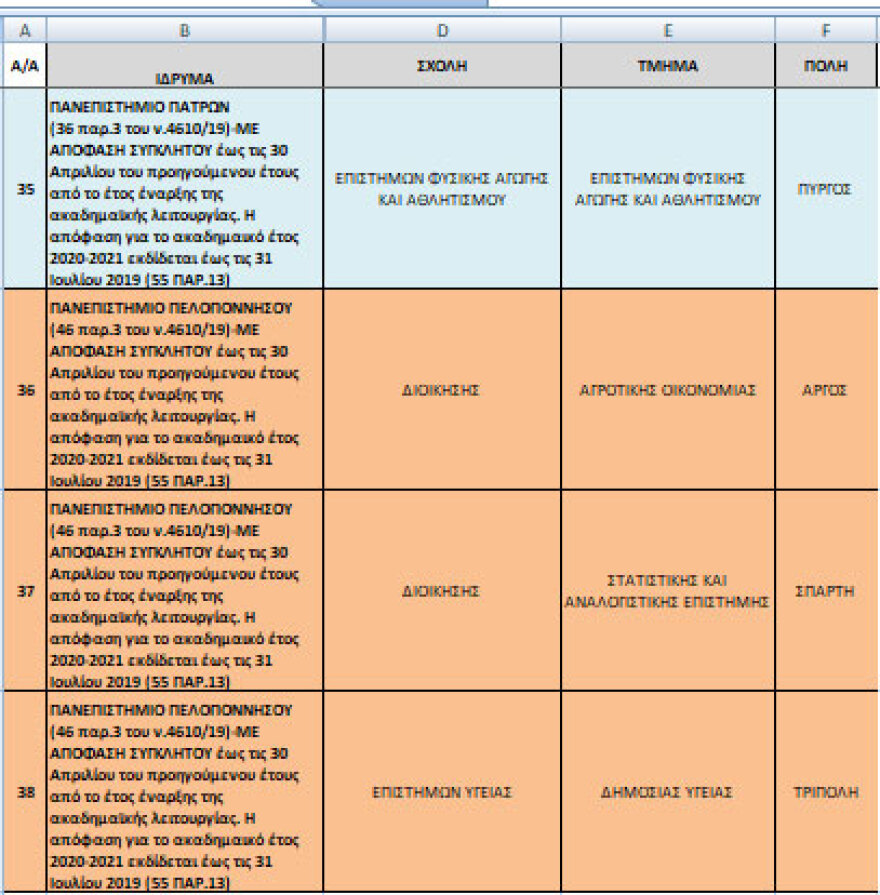Viewport: 880px width, 895px height.
Task: Select the ΑΓΡΟΤΙΚΗΣ ΟΙΚΟΝΟΜΙΑΣ department cell
Action: tap(668, 390)
